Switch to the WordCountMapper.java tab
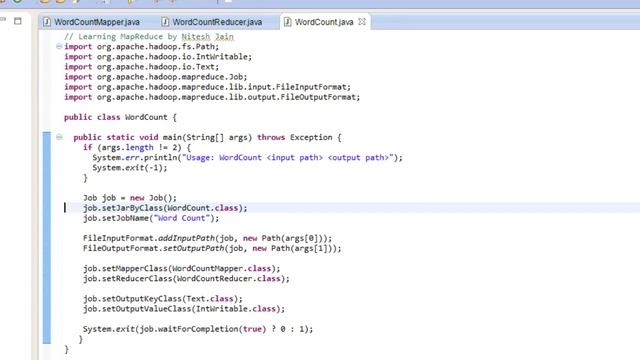 coord(91,22)
